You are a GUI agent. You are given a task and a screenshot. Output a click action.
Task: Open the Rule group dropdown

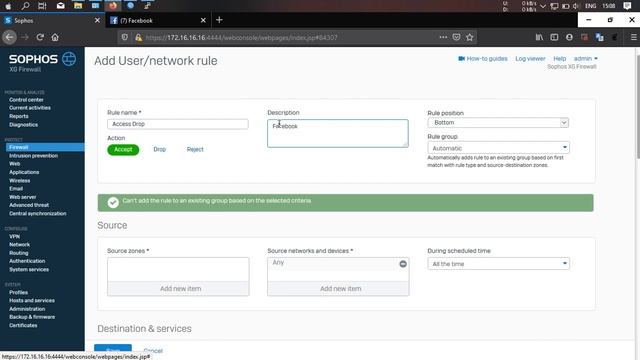498,148
